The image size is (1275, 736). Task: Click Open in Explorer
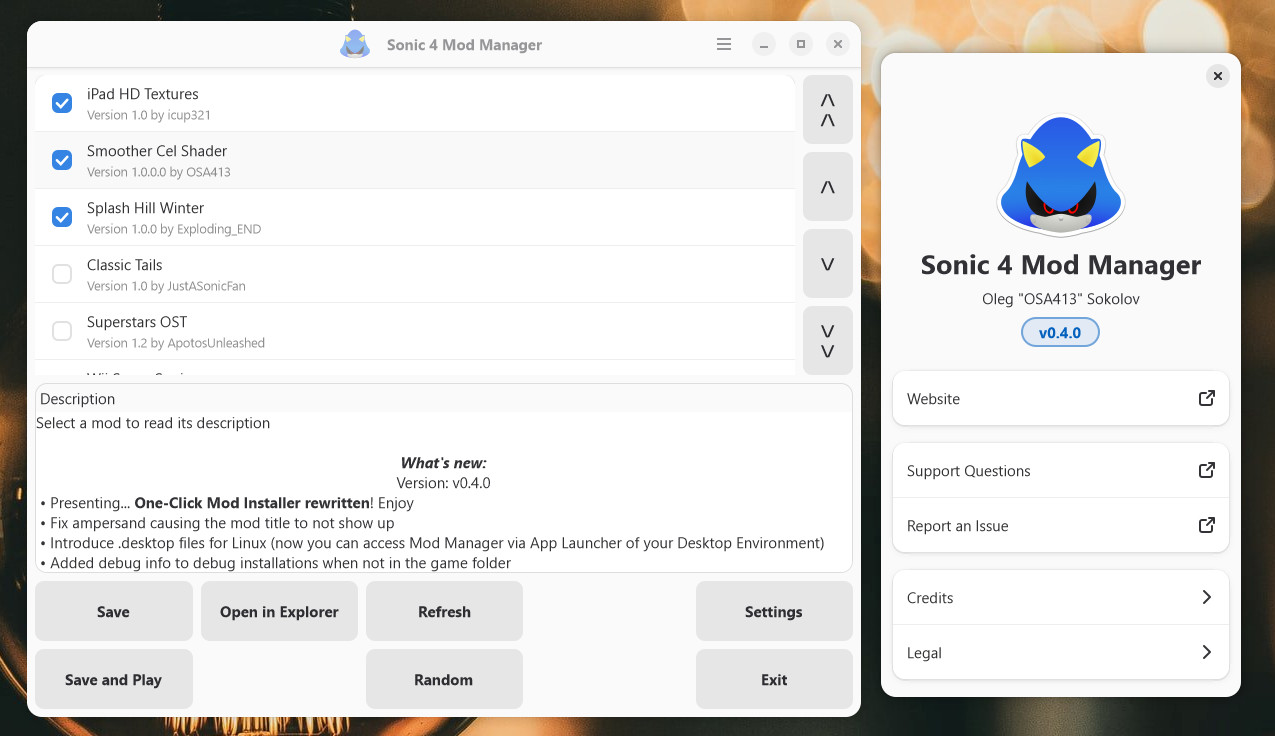pyautogui.click(x=279, y=611)
